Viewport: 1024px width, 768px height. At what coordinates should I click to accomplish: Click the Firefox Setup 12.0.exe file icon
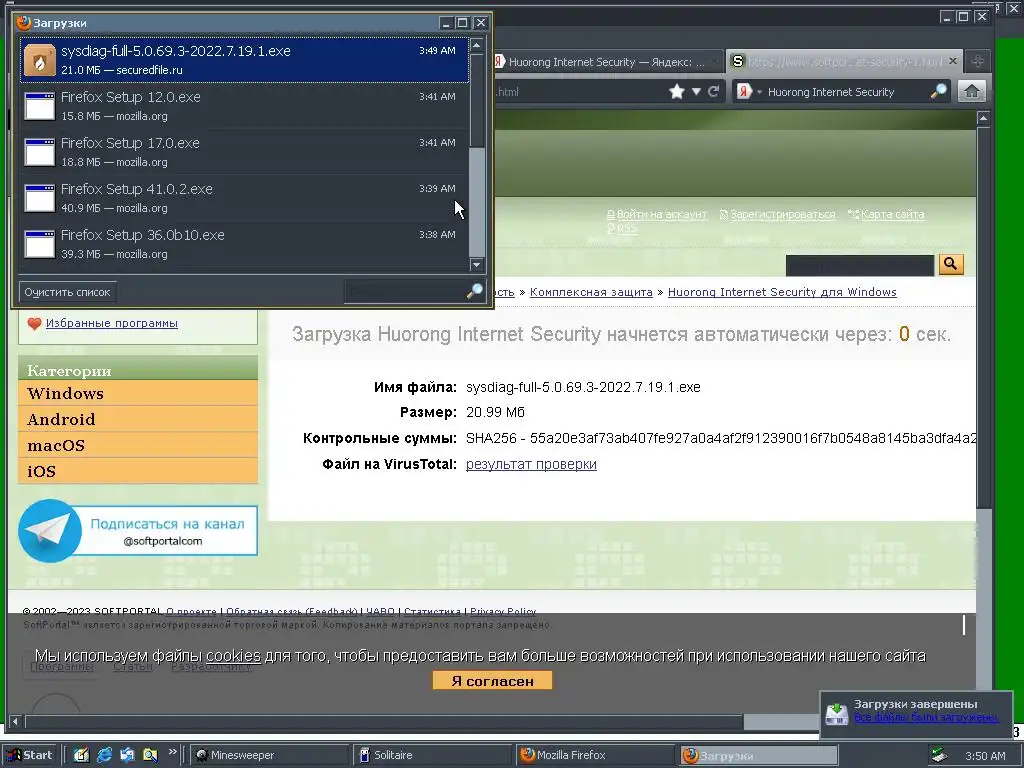[x=39, y=106]
